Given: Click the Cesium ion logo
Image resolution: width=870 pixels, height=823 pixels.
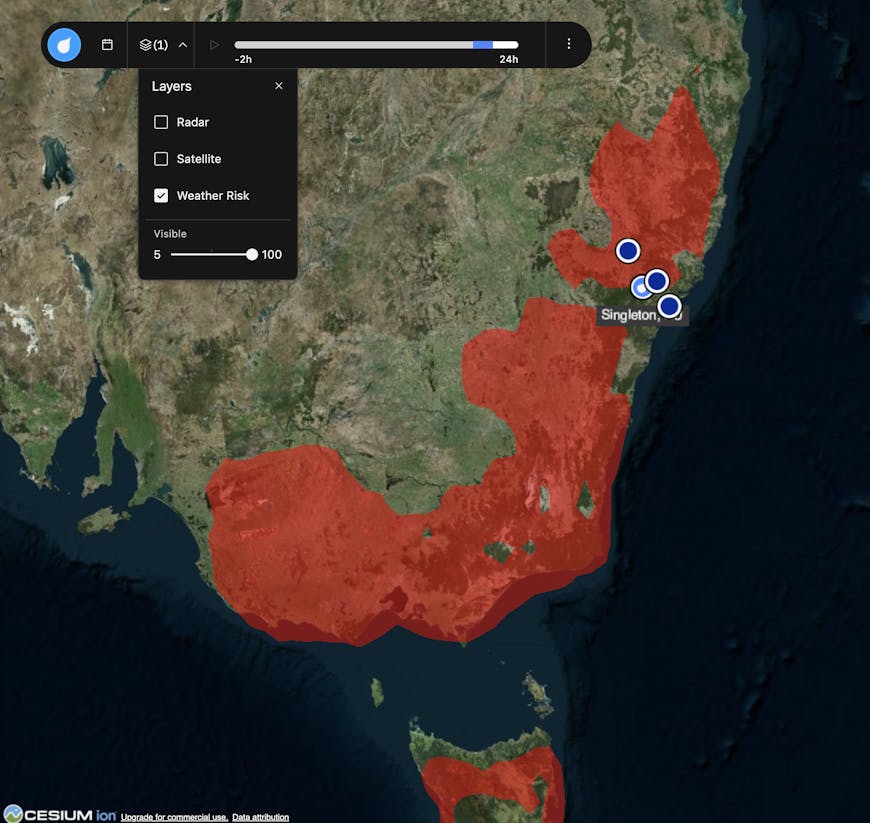Looking at the screenshot, I should click(58, 814).
